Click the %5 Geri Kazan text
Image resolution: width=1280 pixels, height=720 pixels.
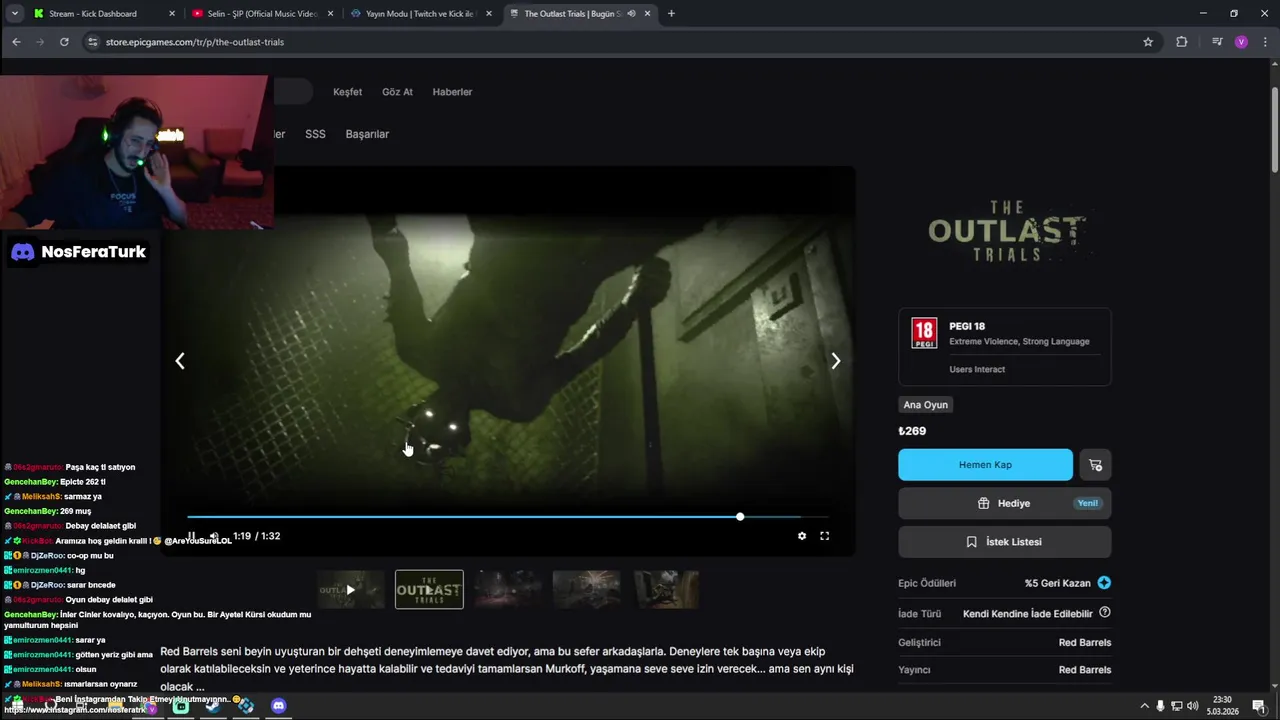pyautogui.click(x=1058, y=583)
